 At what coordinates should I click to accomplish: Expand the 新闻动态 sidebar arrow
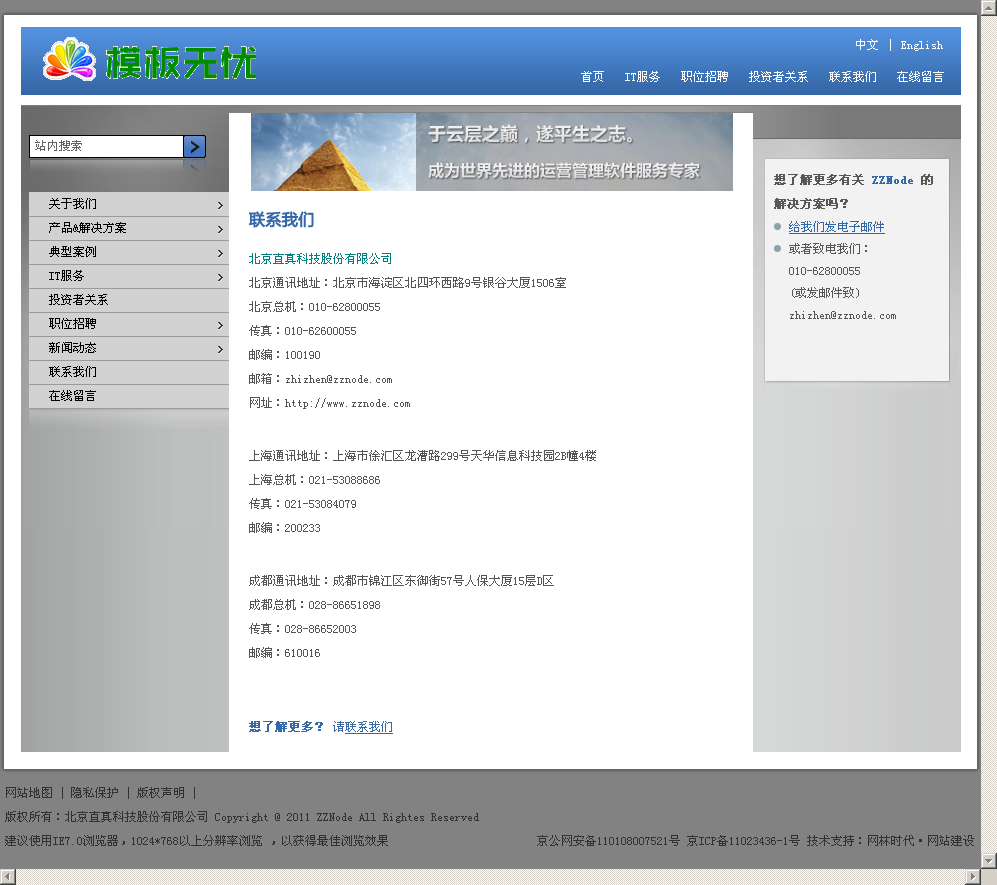tap(220, 349)
